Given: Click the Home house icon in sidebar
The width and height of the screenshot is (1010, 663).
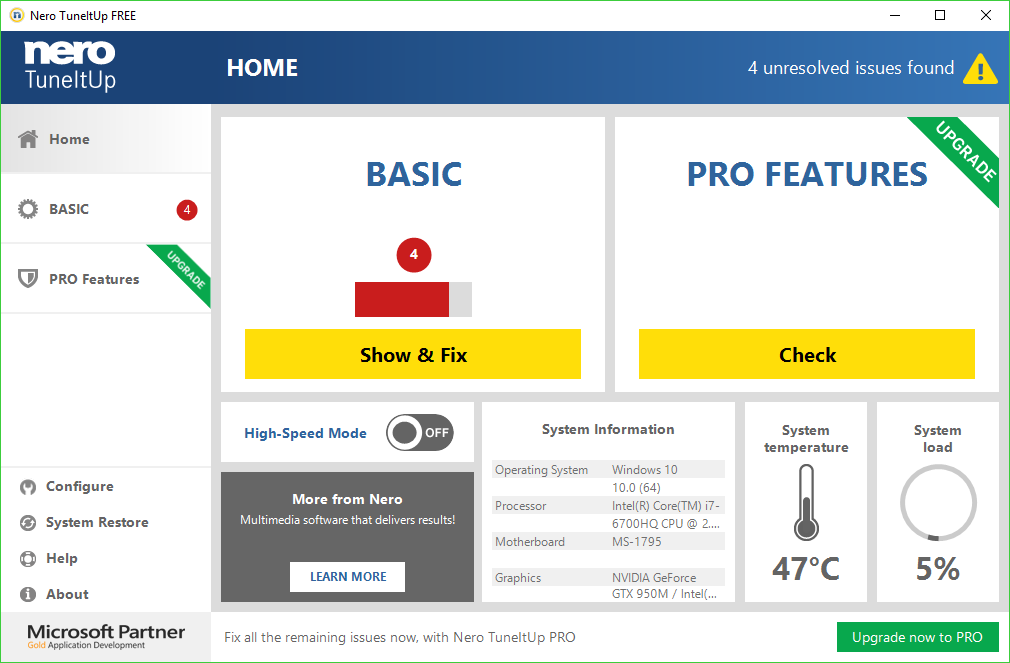Looking at the screenshot, I should click(x=28, y=139).
